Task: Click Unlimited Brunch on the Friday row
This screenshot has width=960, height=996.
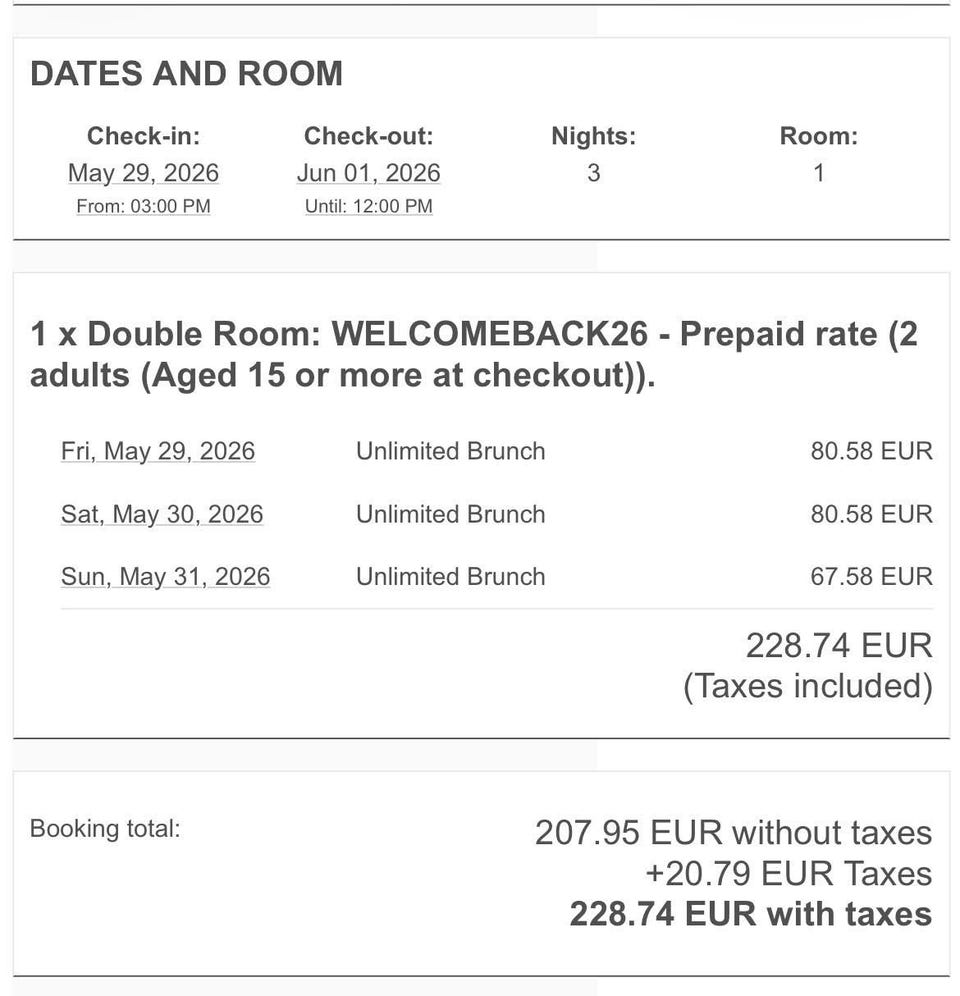Action: [450, 451]
